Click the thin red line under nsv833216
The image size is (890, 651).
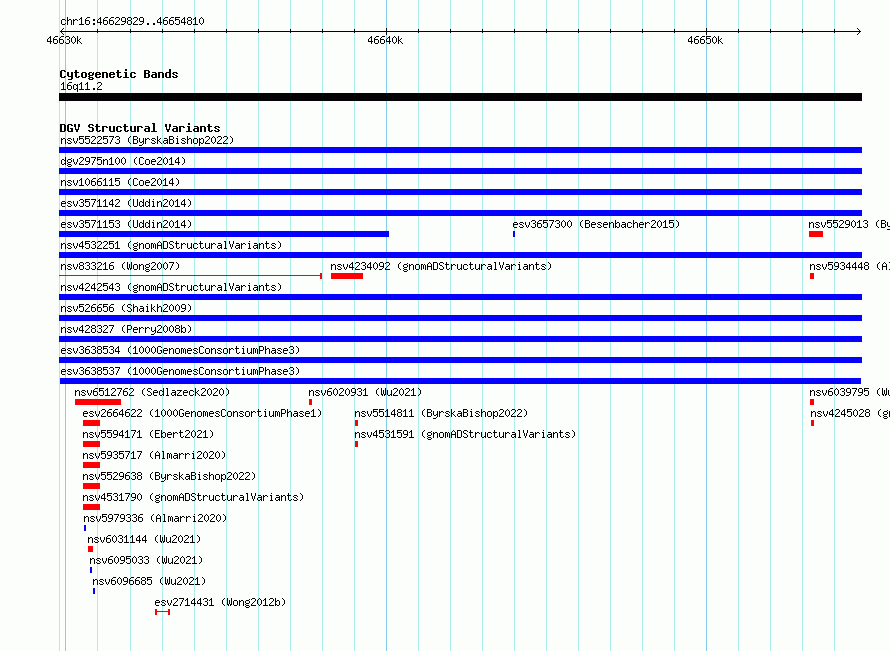191,276
